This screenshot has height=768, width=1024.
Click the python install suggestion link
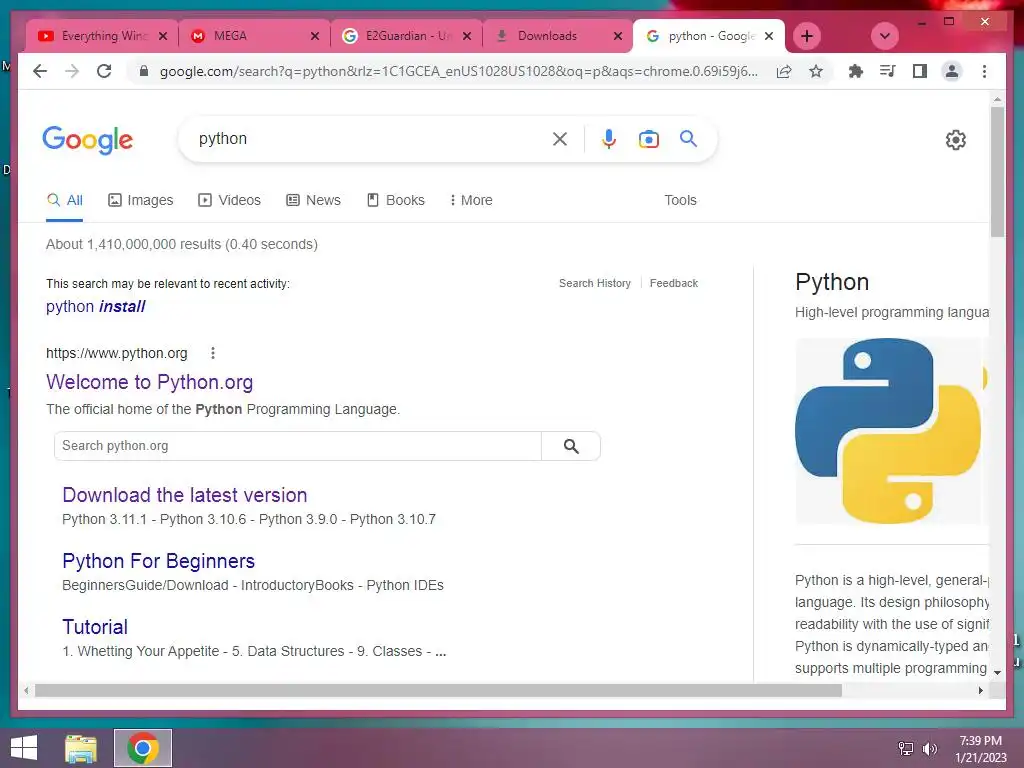point(95,306)
